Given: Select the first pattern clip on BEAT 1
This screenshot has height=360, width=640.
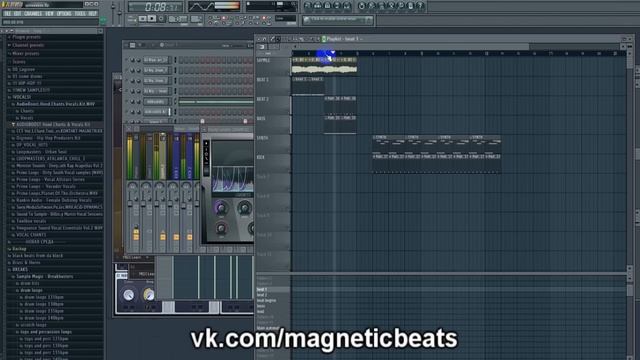Looking at the screenshot, I should click(300, 86).
